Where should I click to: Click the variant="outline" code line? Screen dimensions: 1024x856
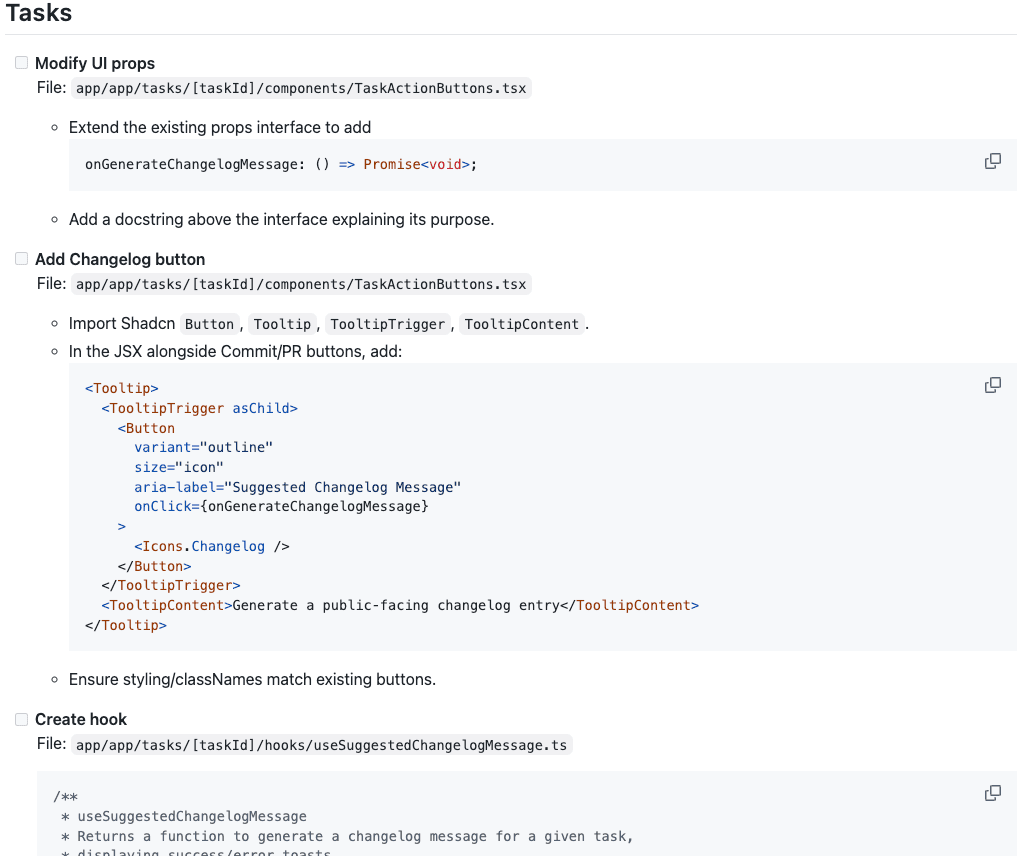click(203, 447)
